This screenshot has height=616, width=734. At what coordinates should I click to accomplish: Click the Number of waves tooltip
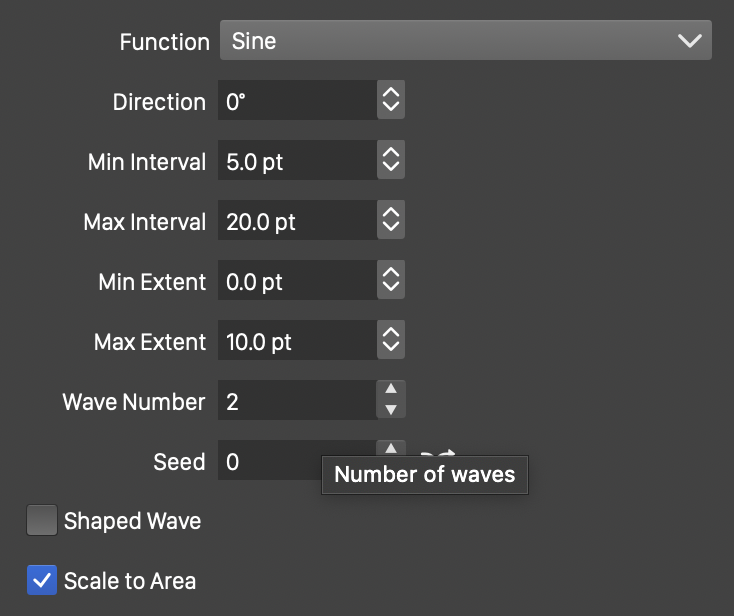tap(424, 474)
